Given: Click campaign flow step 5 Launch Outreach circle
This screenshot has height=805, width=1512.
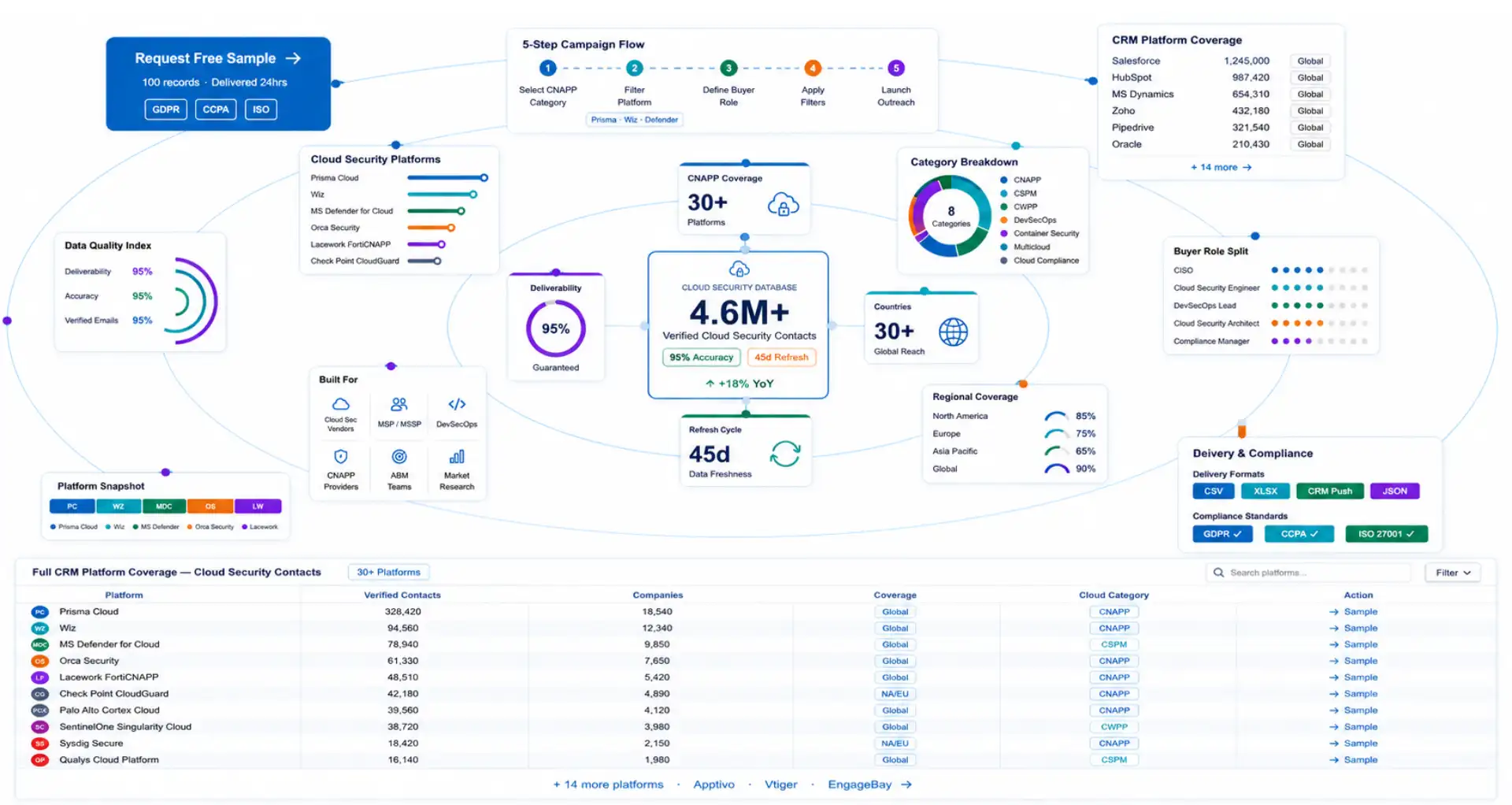Looking at the screenshot, I should pyautogui.click(x=896, y=68).
